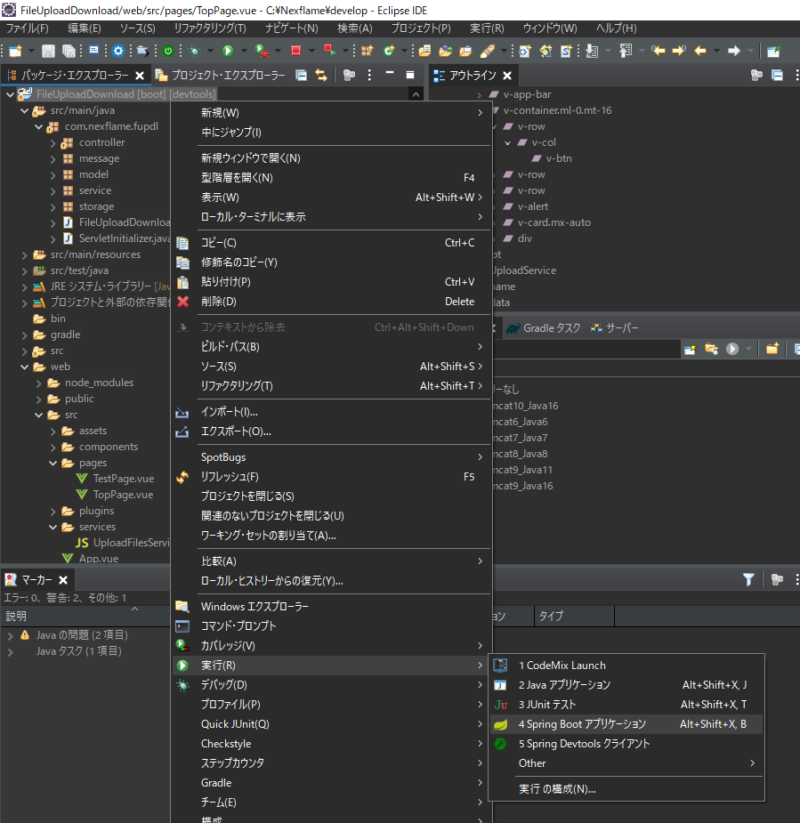
Task: Select TopPage.vue file in the tree
Action: 122,495
